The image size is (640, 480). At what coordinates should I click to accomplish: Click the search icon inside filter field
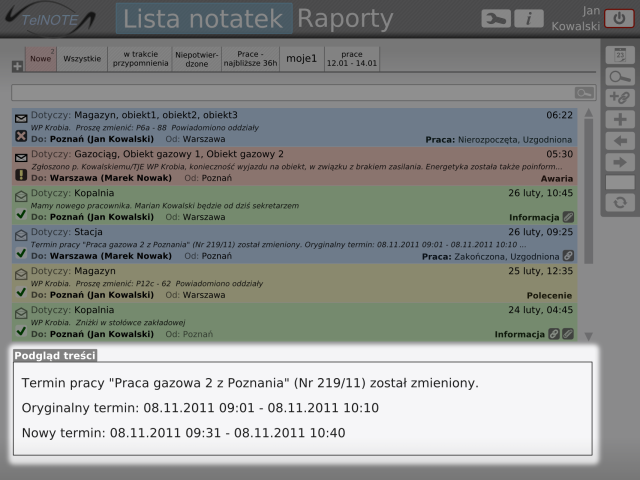click(584, 93)
